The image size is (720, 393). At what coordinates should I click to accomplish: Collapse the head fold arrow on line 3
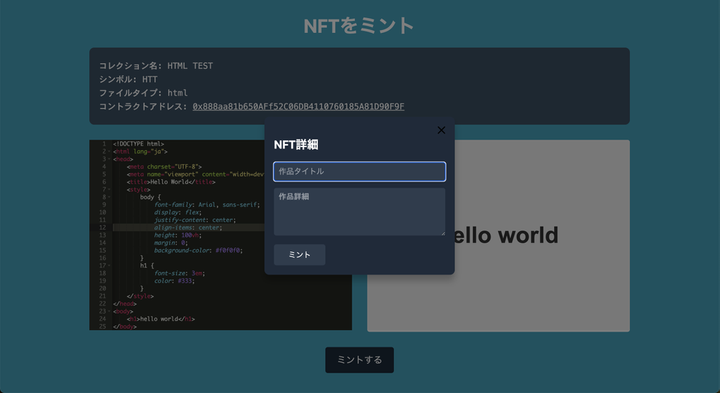(x=110, y=159)
